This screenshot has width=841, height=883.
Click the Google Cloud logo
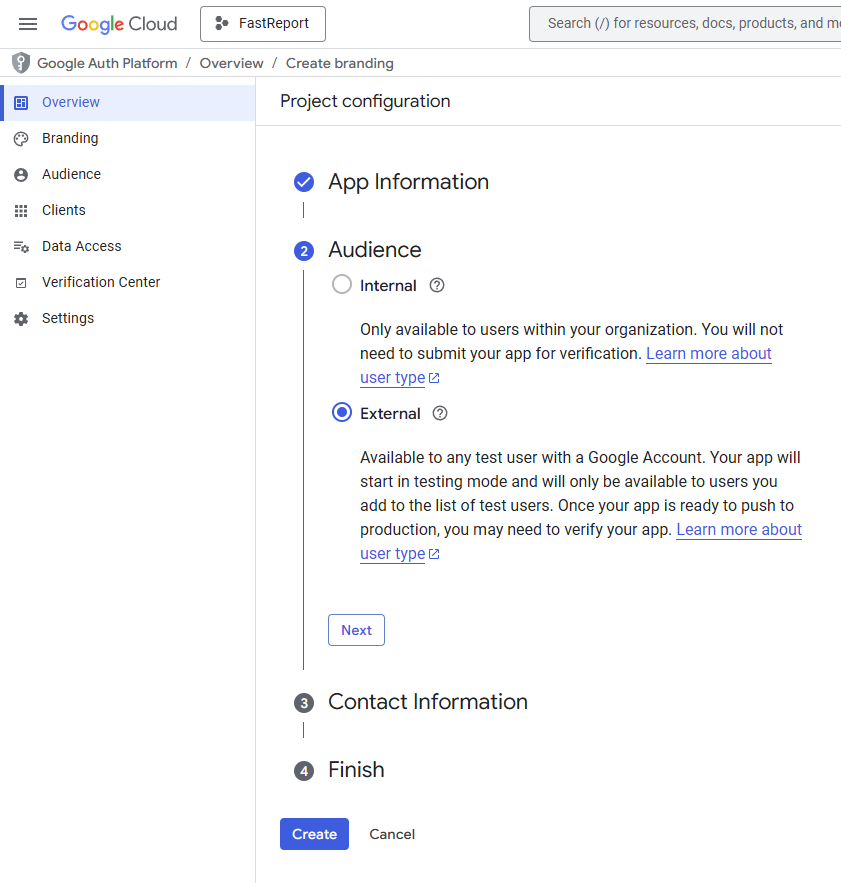pyautogui.click(x=119, y=24)
